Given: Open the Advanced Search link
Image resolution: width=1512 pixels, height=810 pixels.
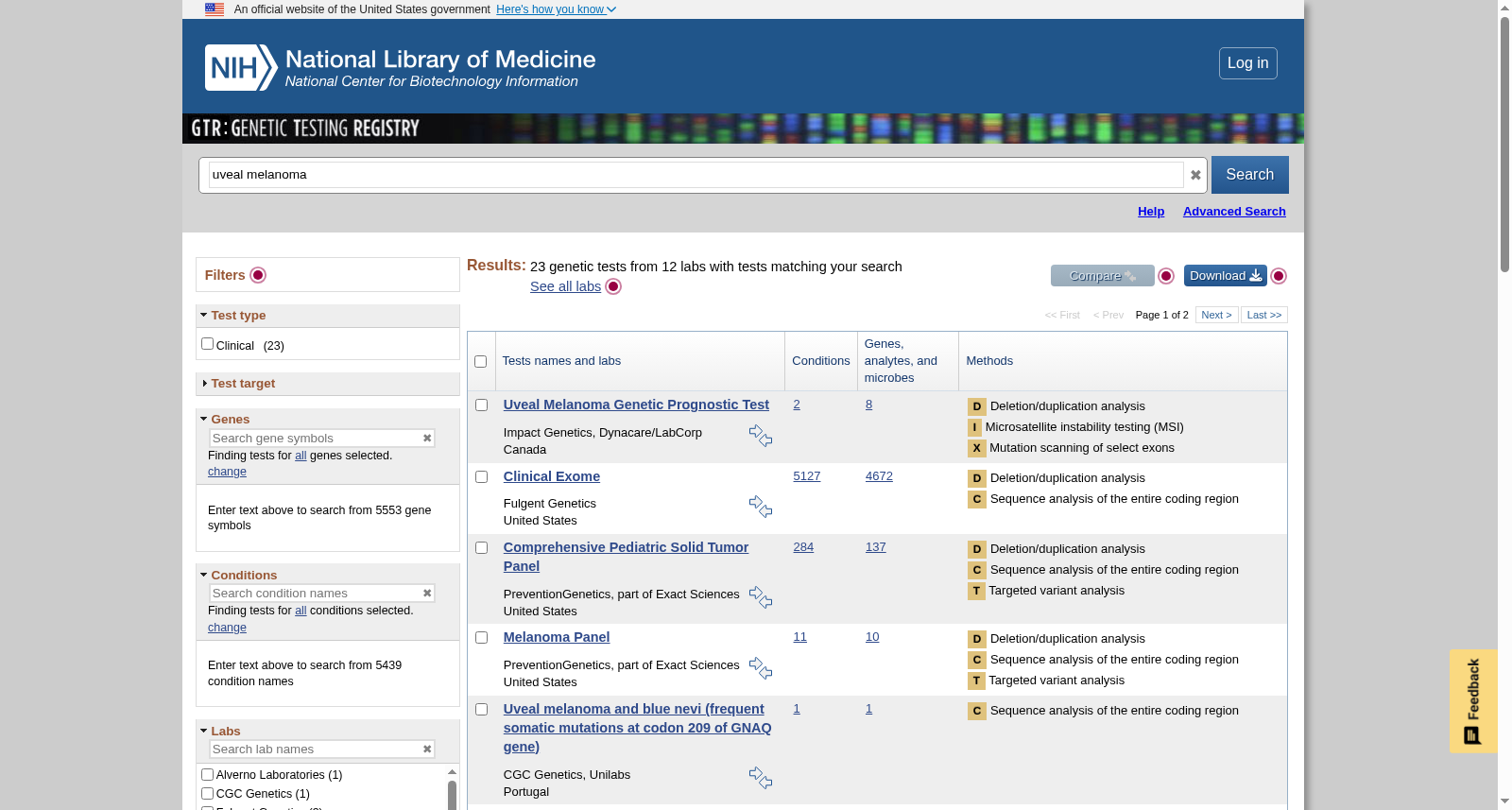Looking at the screenshot, I should click(1234, 212).
